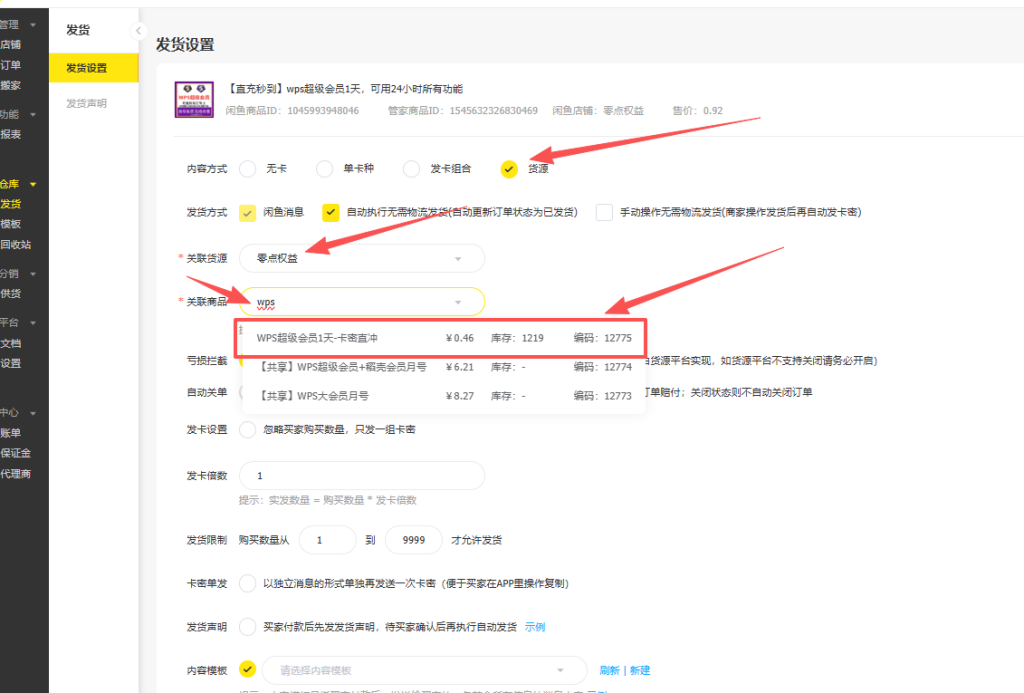Open the 内容模板 template dropdown

pos(422,670)
